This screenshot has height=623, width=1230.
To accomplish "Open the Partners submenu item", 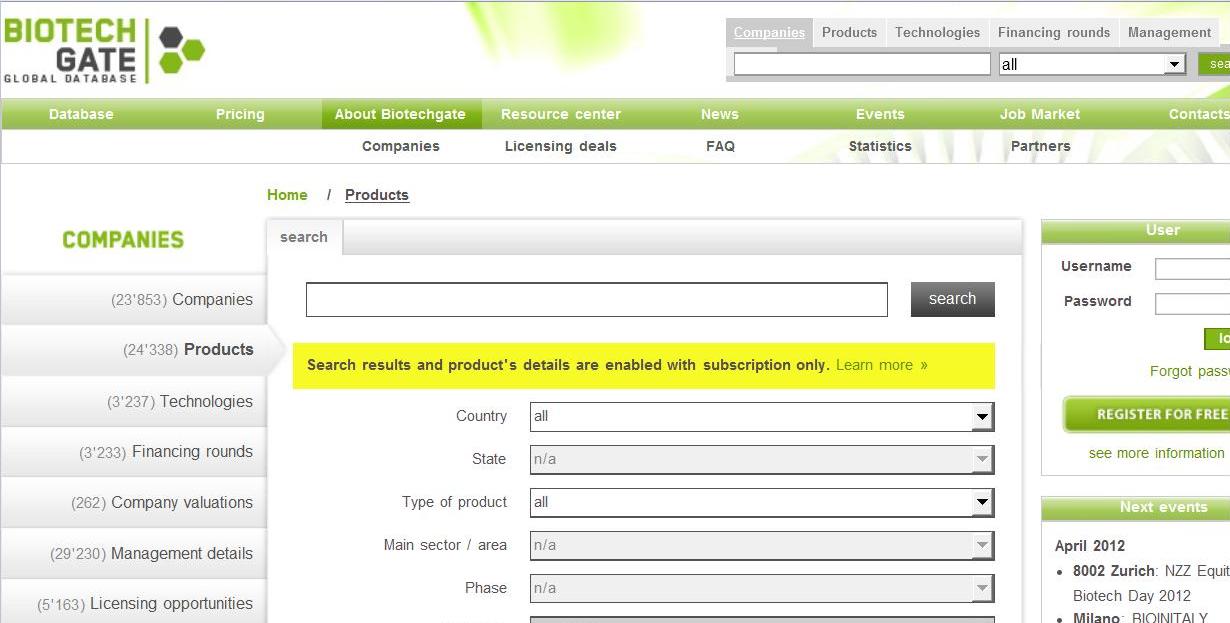I will (x=1040, y=146).
